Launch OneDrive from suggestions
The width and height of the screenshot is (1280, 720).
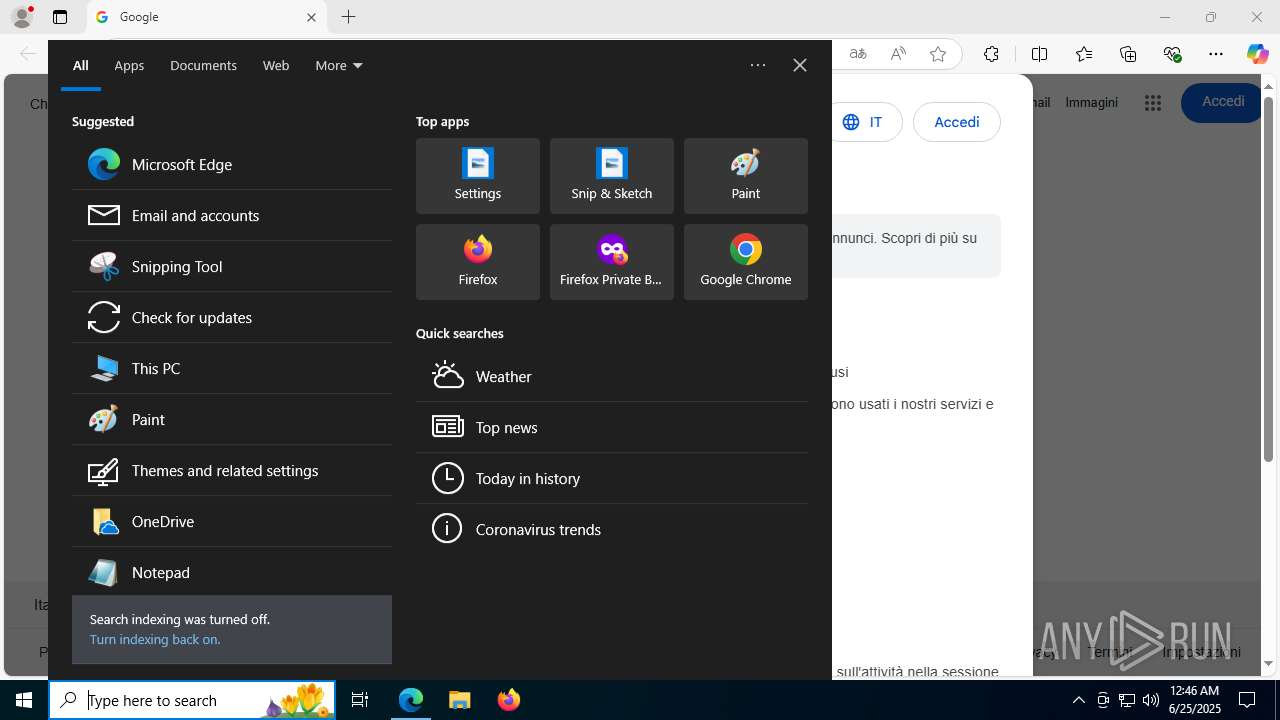click(x=232, y=521)
